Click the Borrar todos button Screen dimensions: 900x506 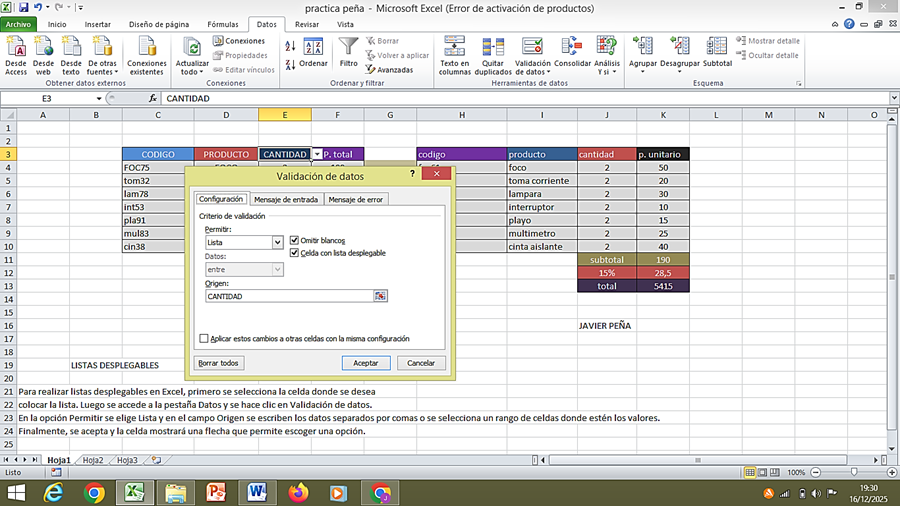[218, 363]
